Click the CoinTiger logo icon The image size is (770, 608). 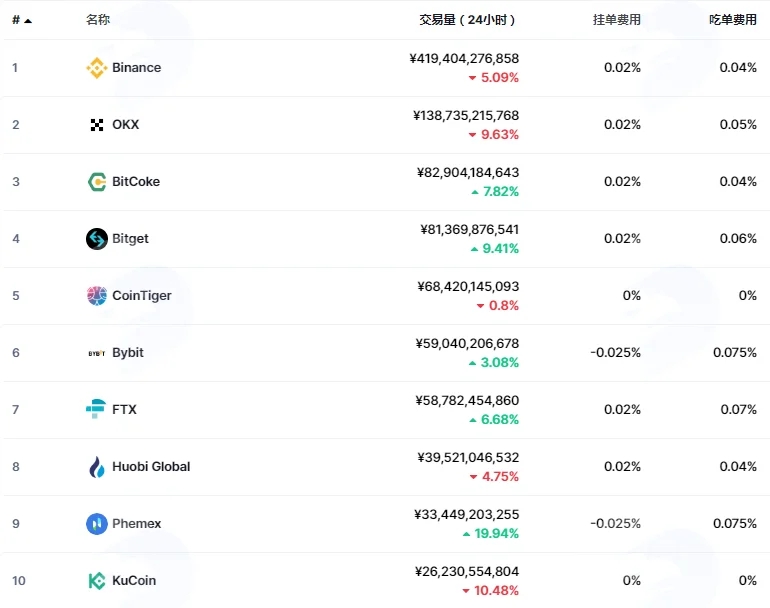coord(97,296)
